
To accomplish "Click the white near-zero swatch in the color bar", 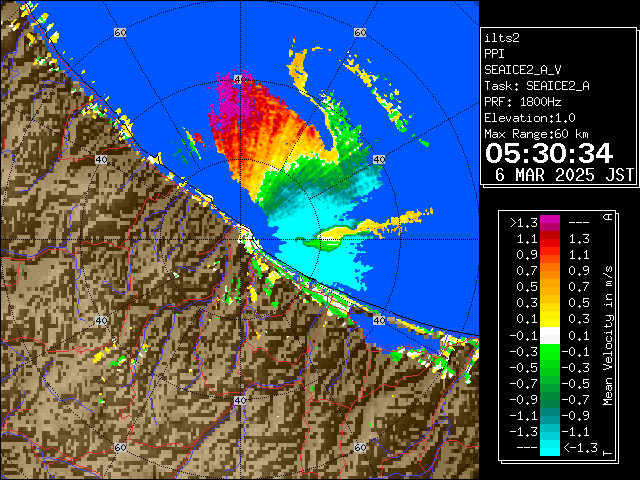I will coord(550,336).
